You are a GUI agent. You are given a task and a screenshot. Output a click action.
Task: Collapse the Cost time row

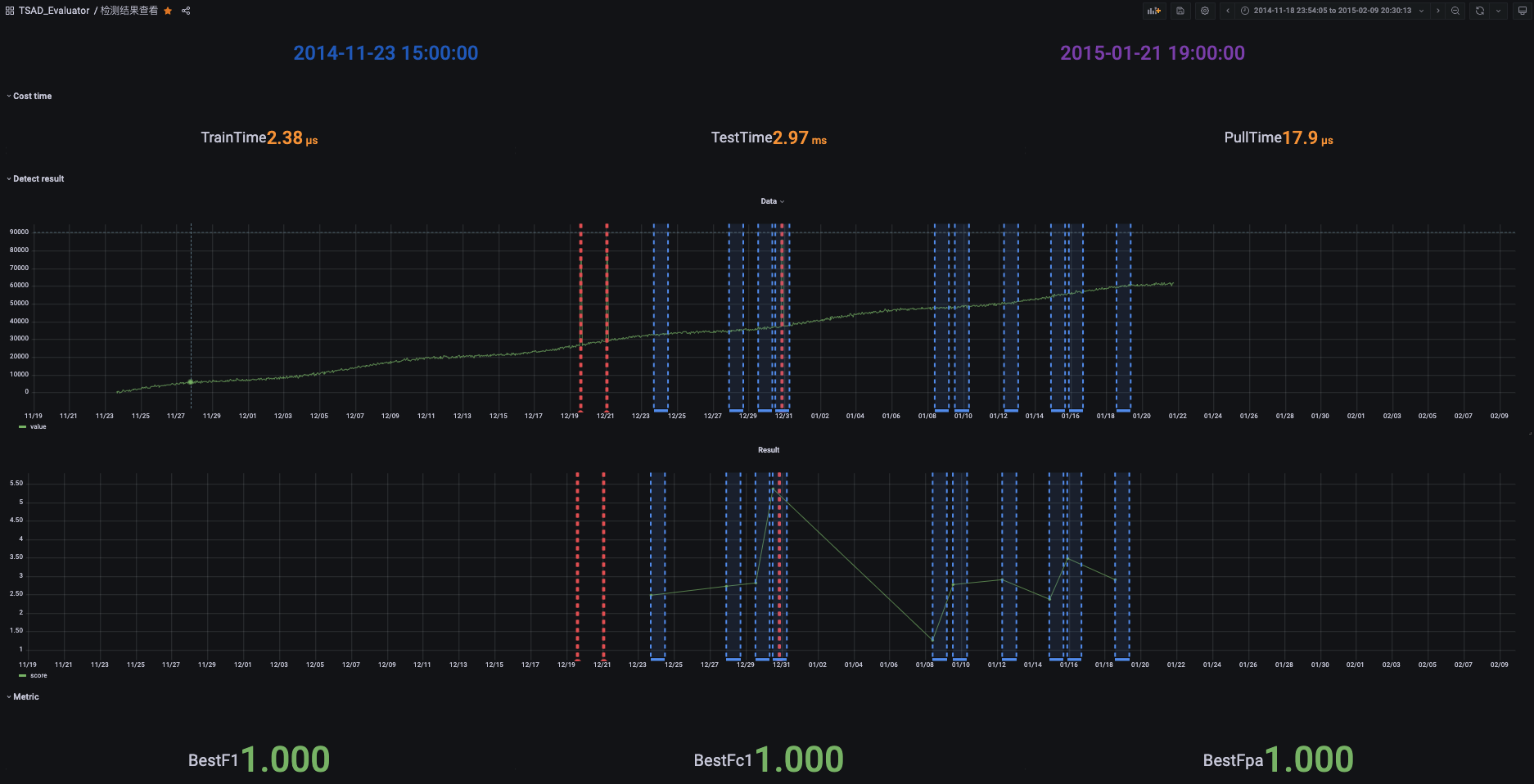(x=29, y=96)
